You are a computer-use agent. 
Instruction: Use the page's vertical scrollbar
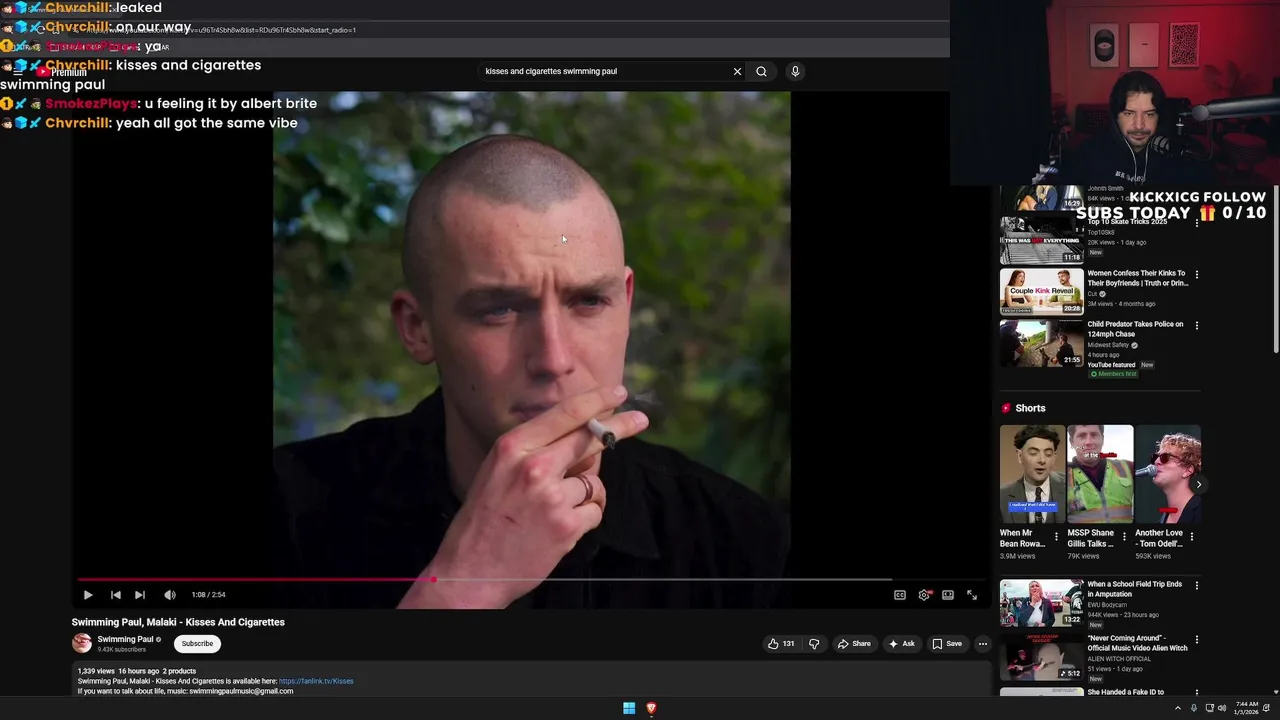[x=1275, y=270]
